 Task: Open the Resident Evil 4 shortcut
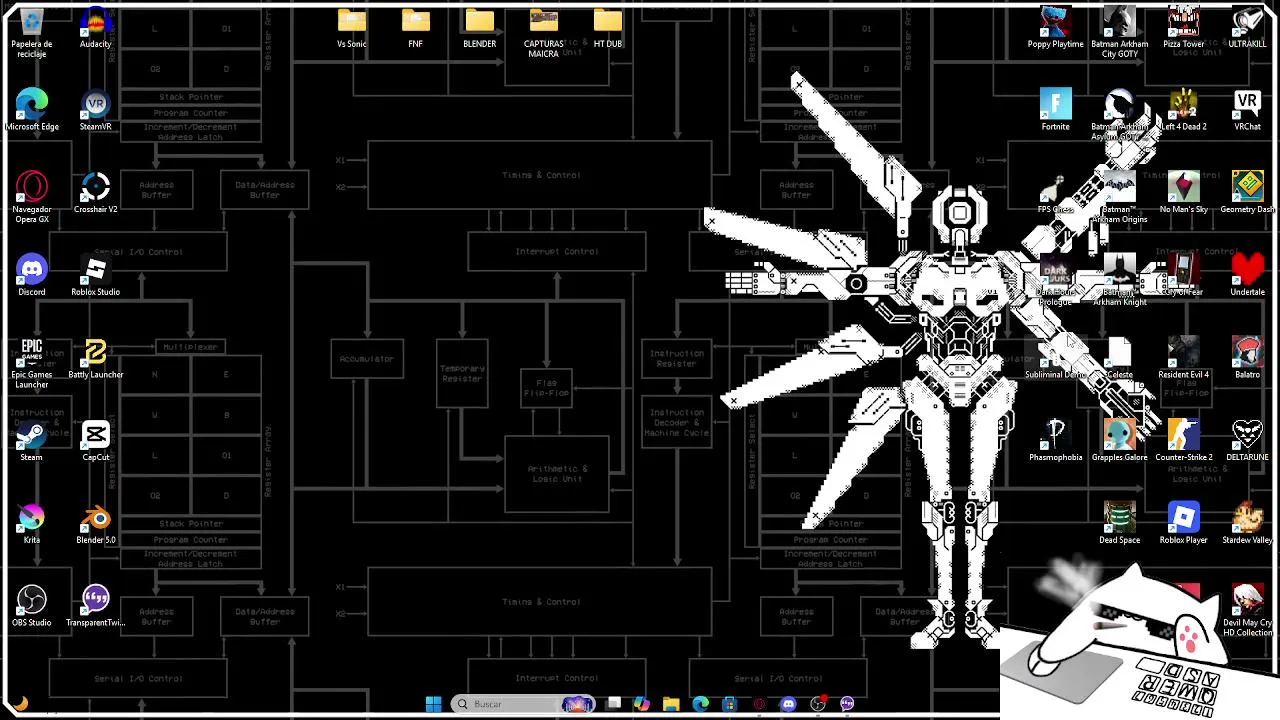click(x=1184, y=358)
